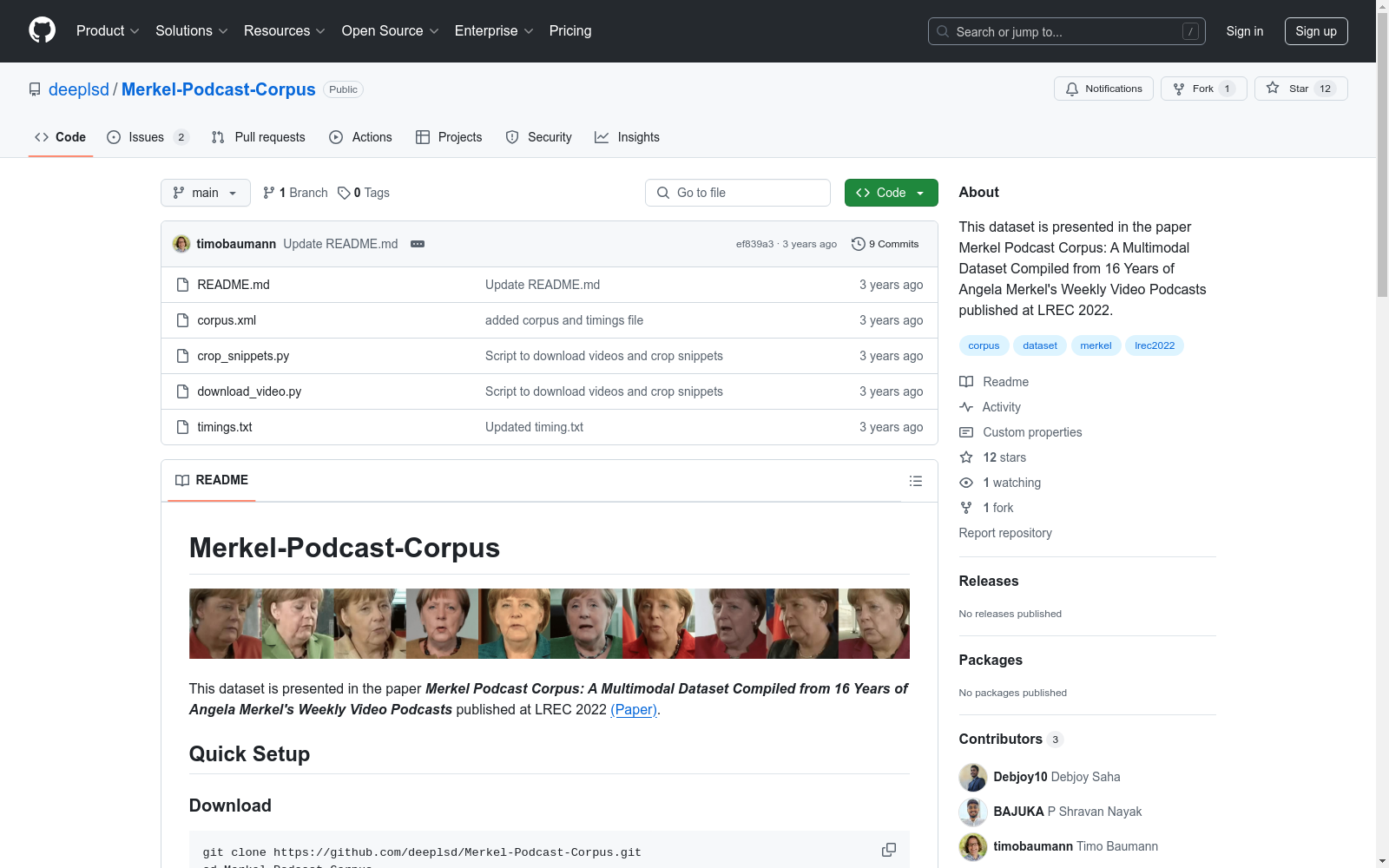Viewport: 1389px width, 868px height.
Task: Click the repository icon beside deeplsd
Action: click(35, 89)
